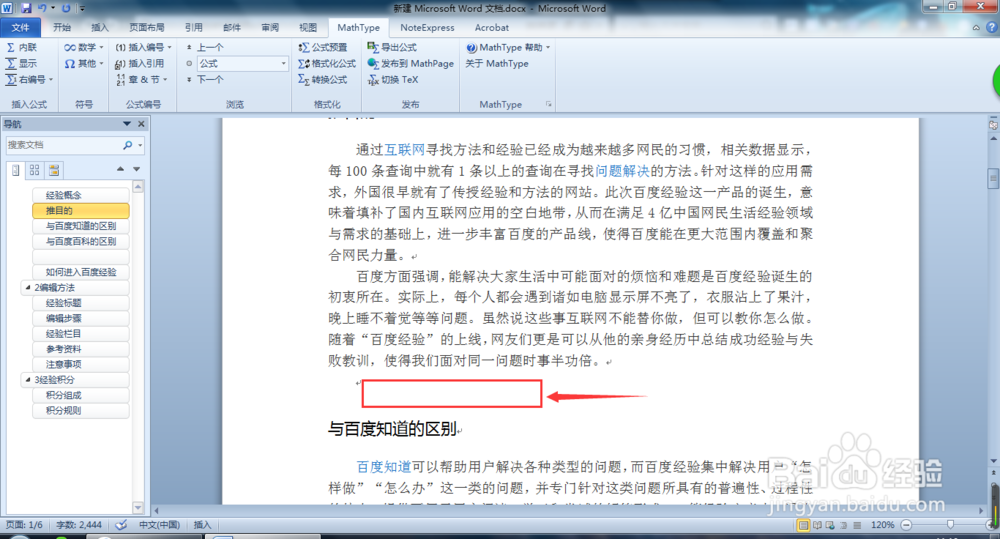The width and height of the screenshot is (1000, 539).
Task: Switch to print layout view in status bar
Action: tap(804, 525)
